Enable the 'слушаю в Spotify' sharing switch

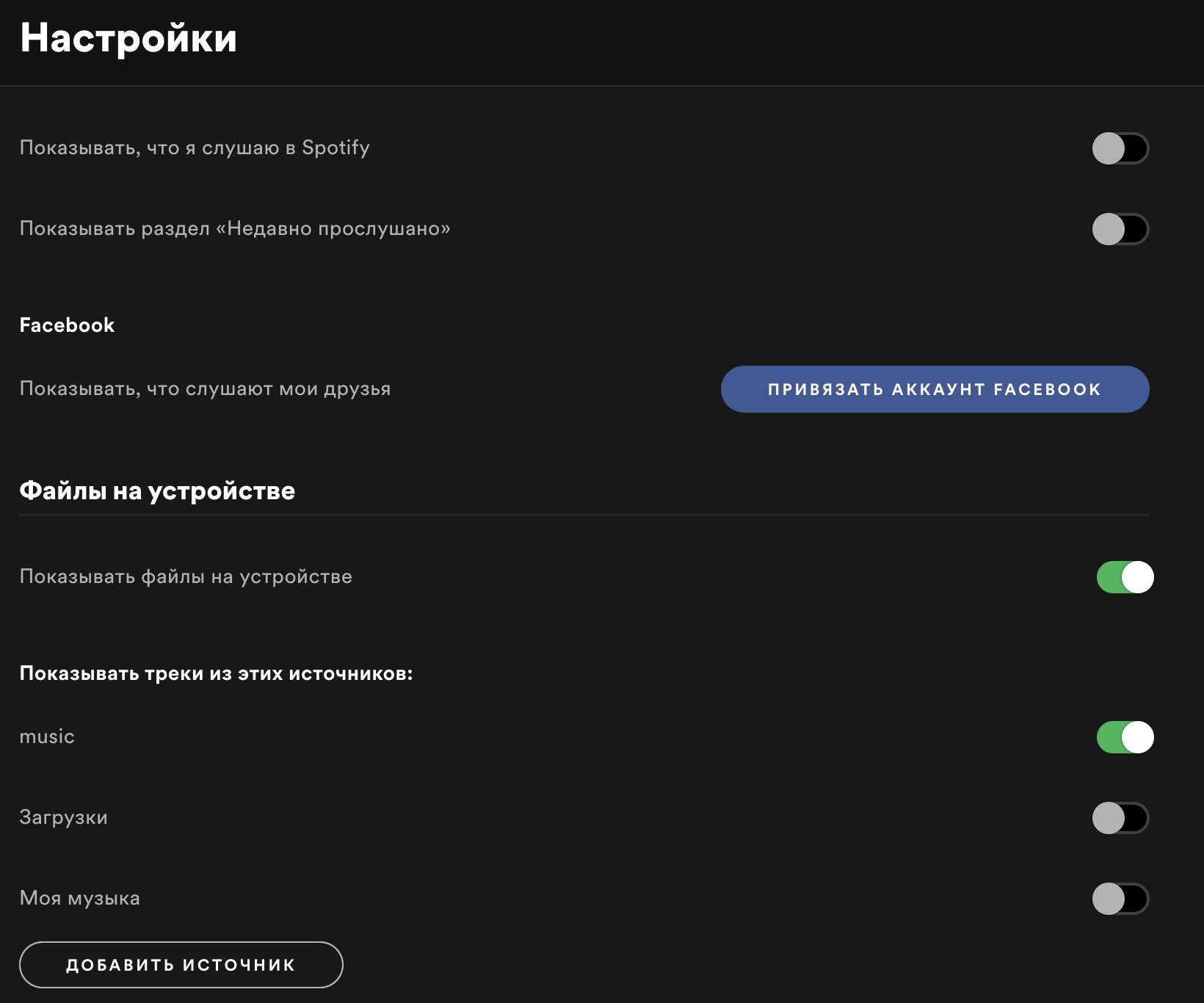click(1120, 148)
